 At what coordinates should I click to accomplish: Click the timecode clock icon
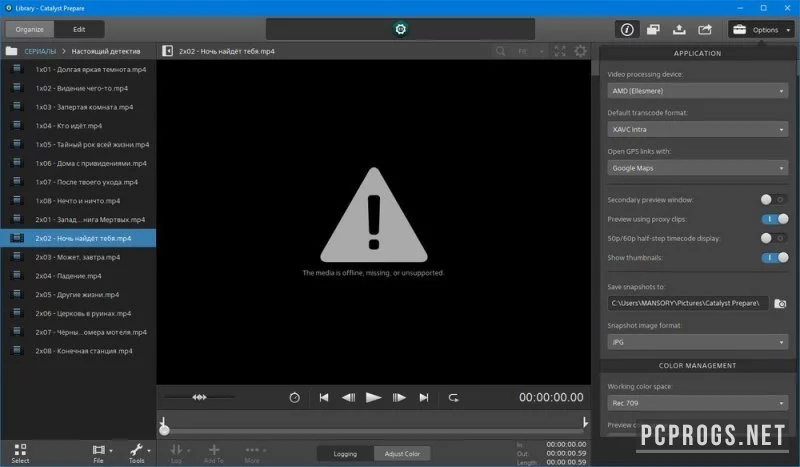[294, 398]
